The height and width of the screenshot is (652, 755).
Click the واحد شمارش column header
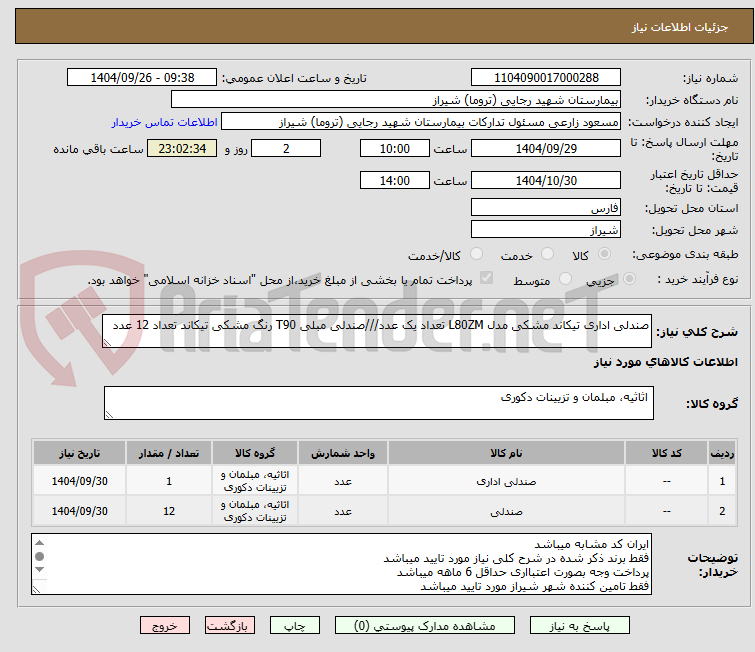(x=343, y=453)
